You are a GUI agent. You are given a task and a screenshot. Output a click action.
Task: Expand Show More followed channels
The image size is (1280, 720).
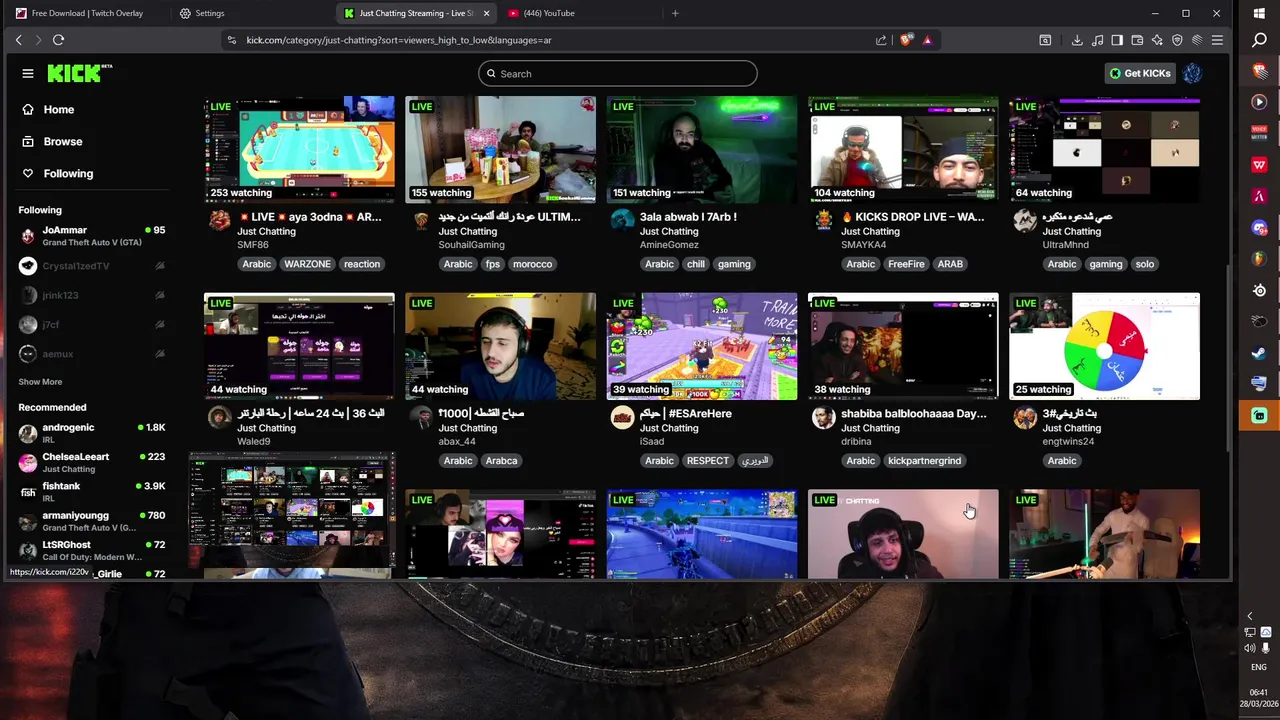[x=40, y=382]
